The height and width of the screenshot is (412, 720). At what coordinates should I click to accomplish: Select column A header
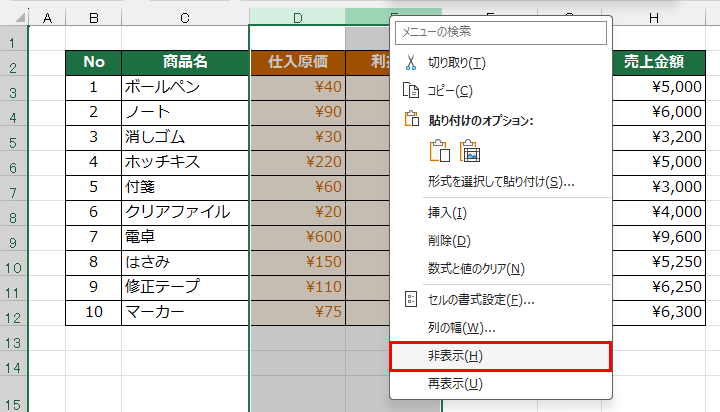click(x=47, y=17)
